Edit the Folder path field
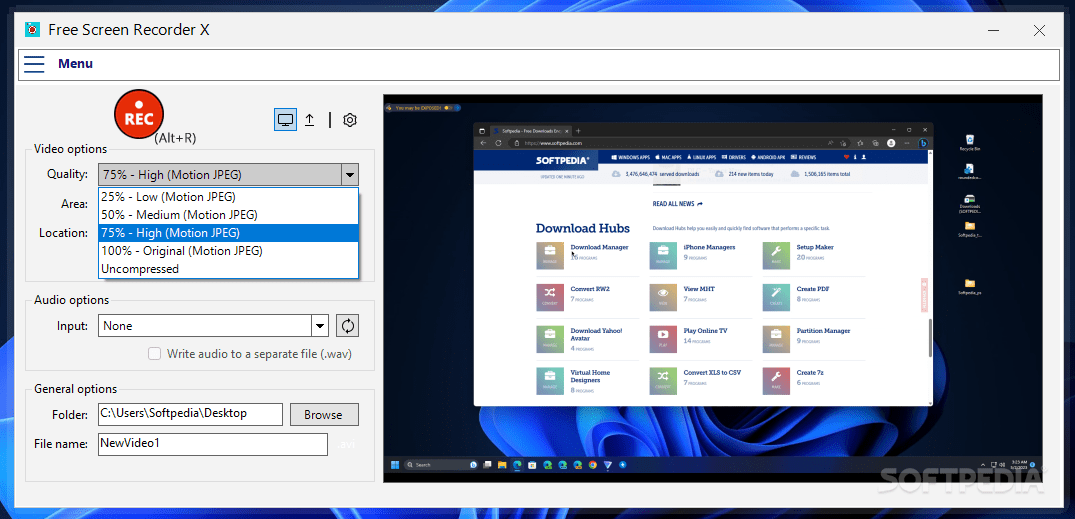The width and height of the screenshot is (1075, 519). tap(191, 414)
